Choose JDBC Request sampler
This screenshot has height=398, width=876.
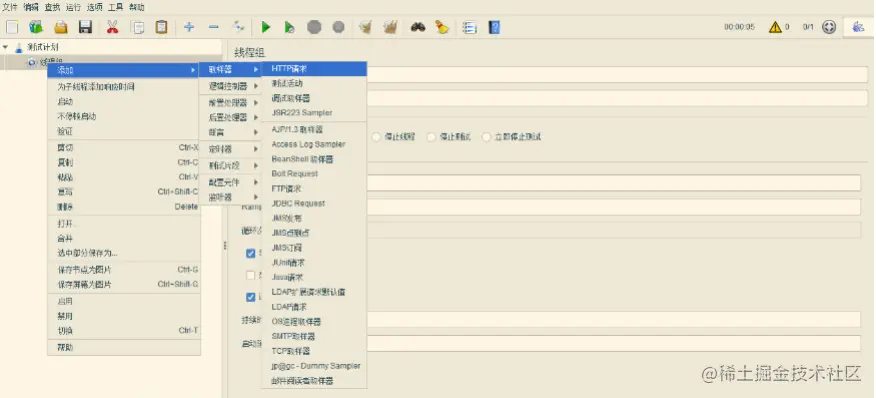pyautogui.click(x=314, y=203)
